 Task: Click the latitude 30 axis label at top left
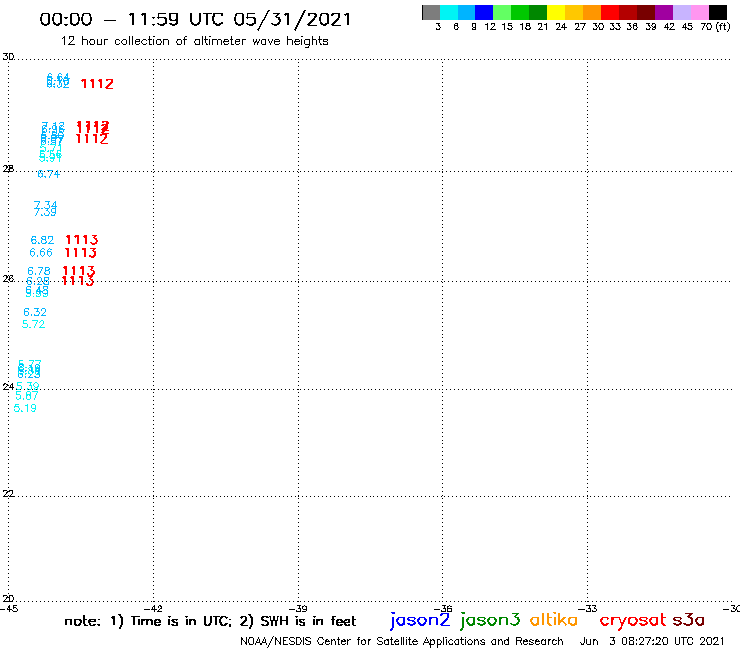(8, 57)
